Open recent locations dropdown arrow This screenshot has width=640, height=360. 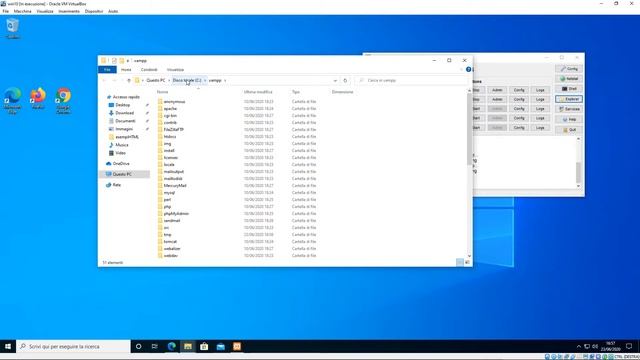(122, 80)
